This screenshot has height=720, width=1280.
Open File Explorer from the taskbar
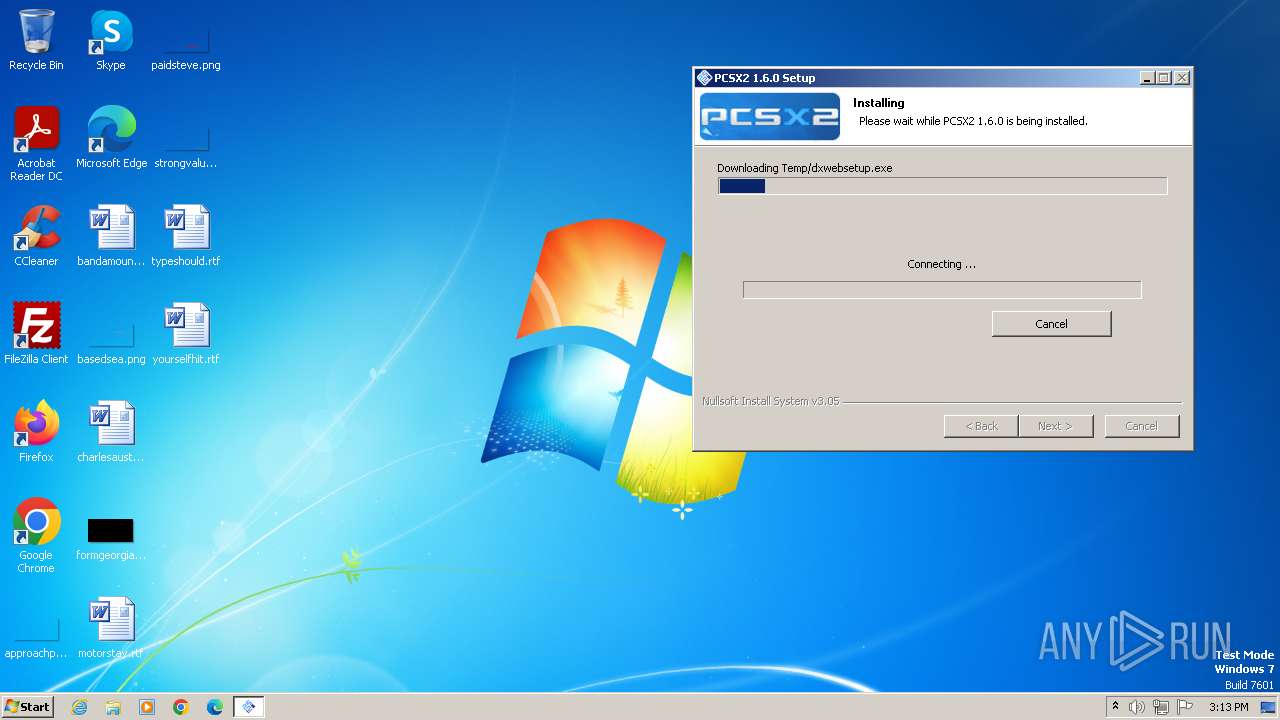coord(113,707)
